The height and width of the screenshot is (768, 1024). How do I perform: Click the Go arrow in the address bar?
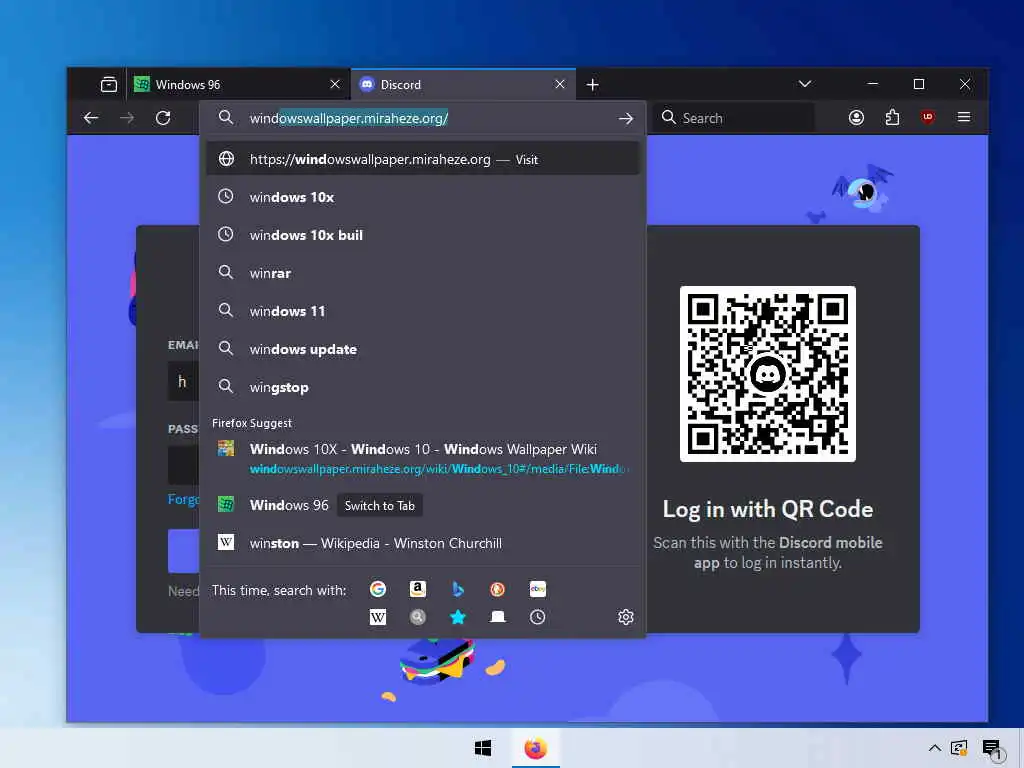626,118
